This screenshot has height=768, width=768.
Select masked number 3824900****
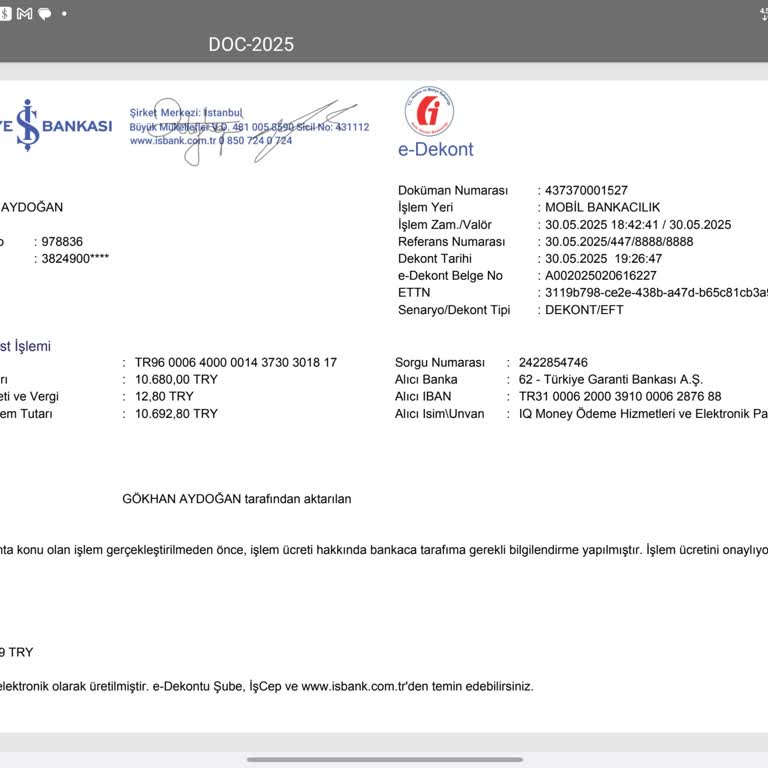click(75, 258)
